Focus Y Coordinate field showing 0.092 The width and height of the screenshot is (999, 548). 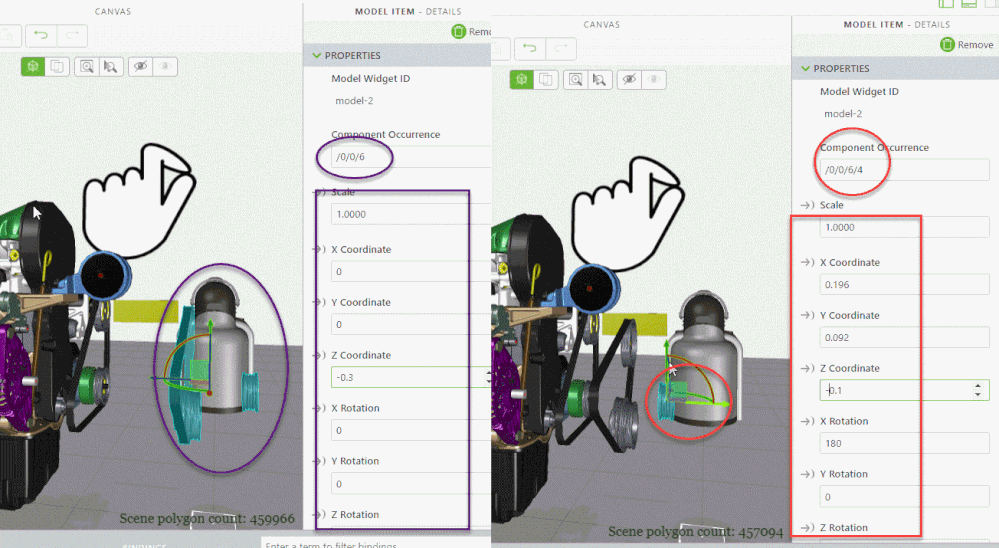(x=904, y=337)
